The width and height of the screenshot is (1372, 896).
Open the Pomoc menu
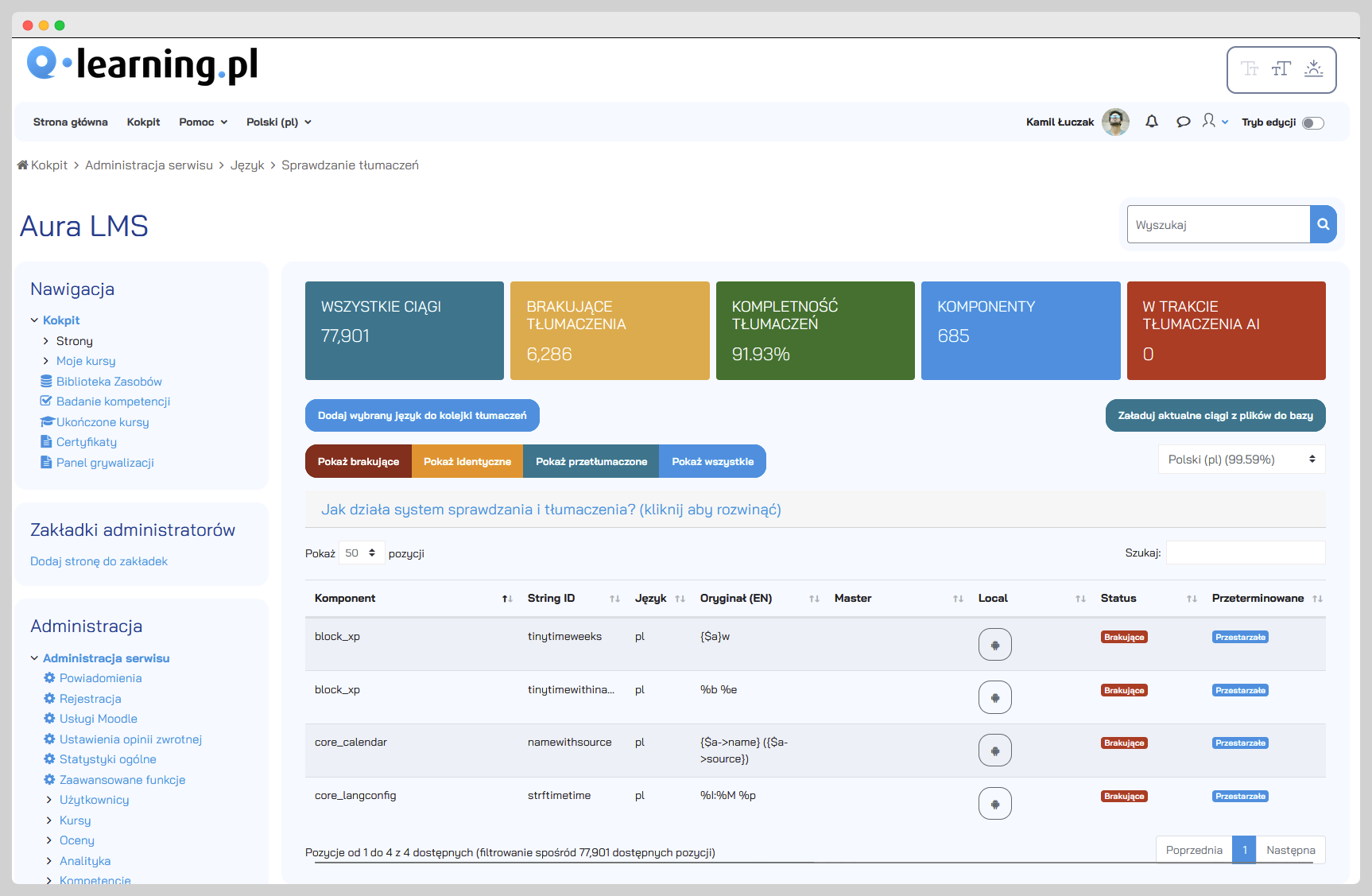tap(203, 122)
